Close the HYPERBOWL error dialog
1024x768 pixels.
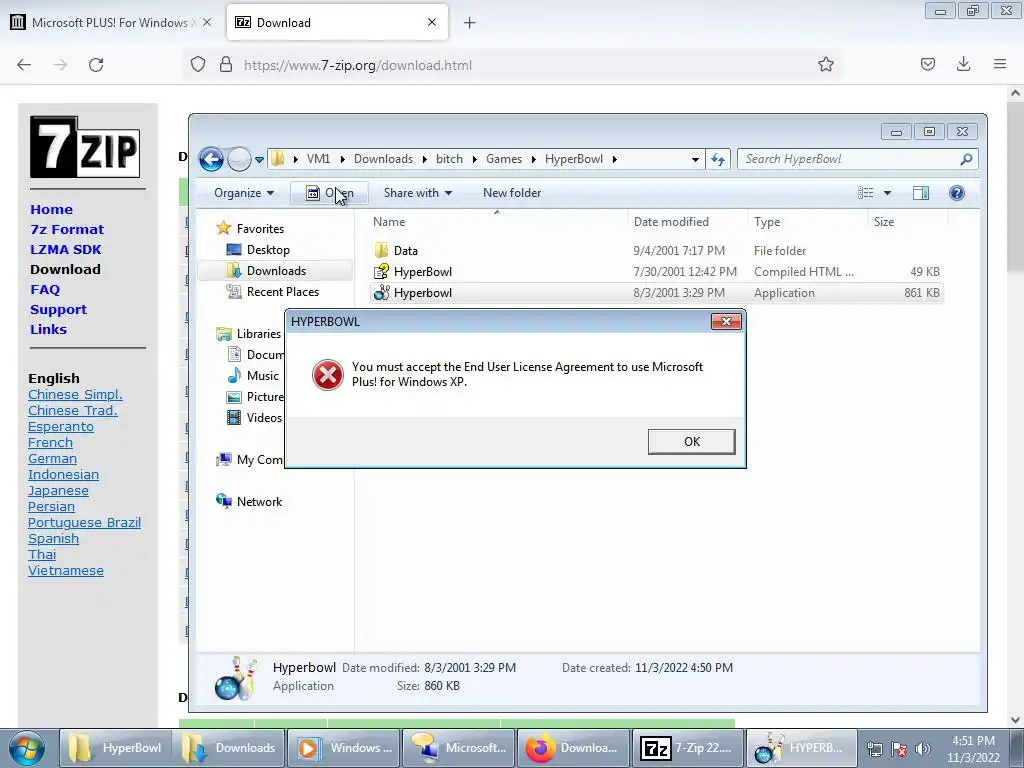(x=726, y=321)
